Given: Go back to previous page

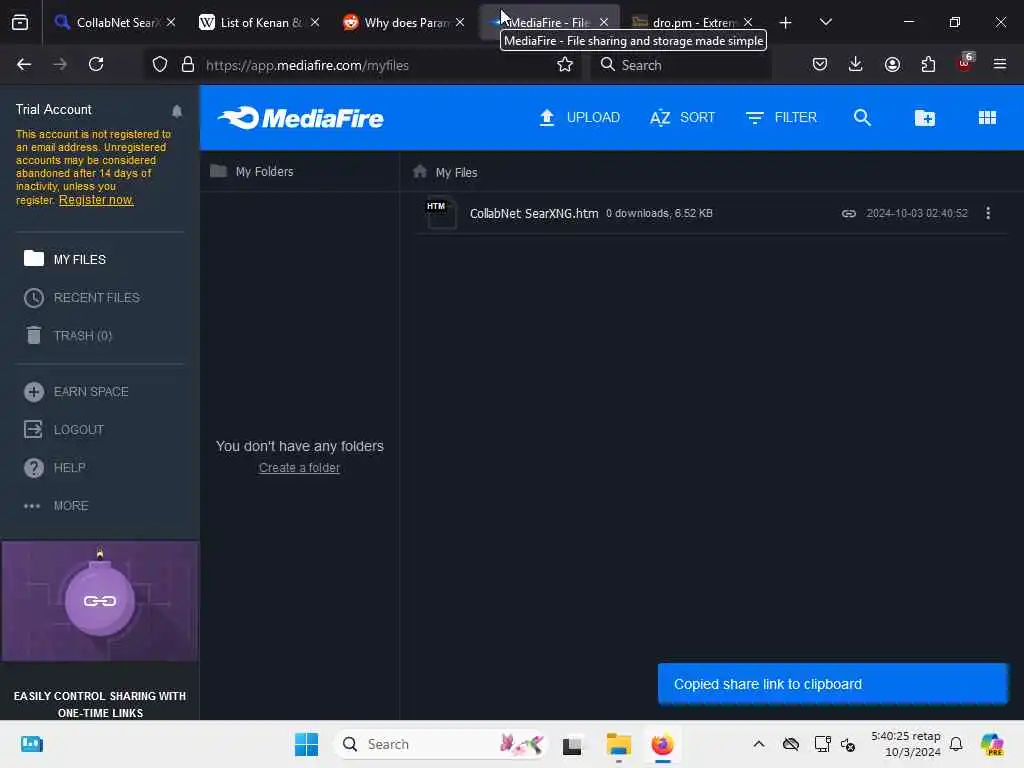Looking at the screenshot, I should 24,64.
